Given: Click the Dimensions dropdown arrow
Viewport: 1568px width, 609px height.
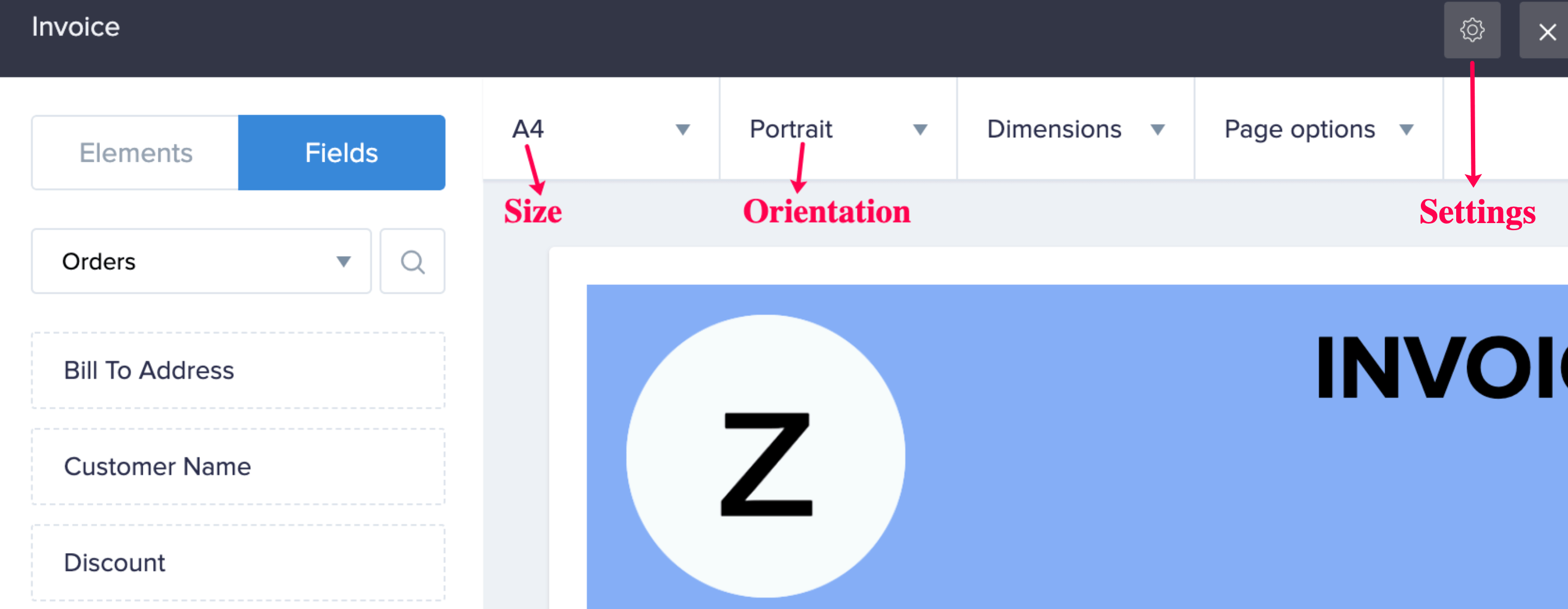Looking at the screenshot, I should click(x=1157, y=130).
